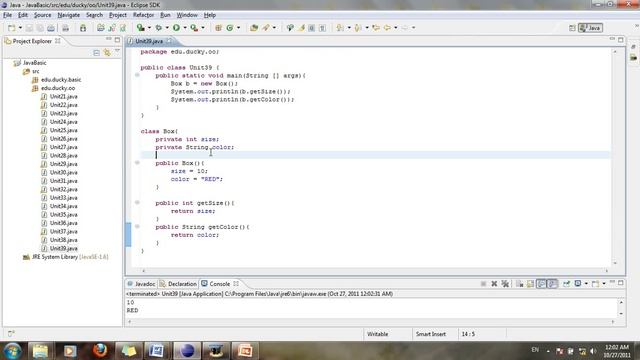Click the console scroll up arrow
Image resolution: width=640 pixels, height=360 pixels.
pos(621,302)
